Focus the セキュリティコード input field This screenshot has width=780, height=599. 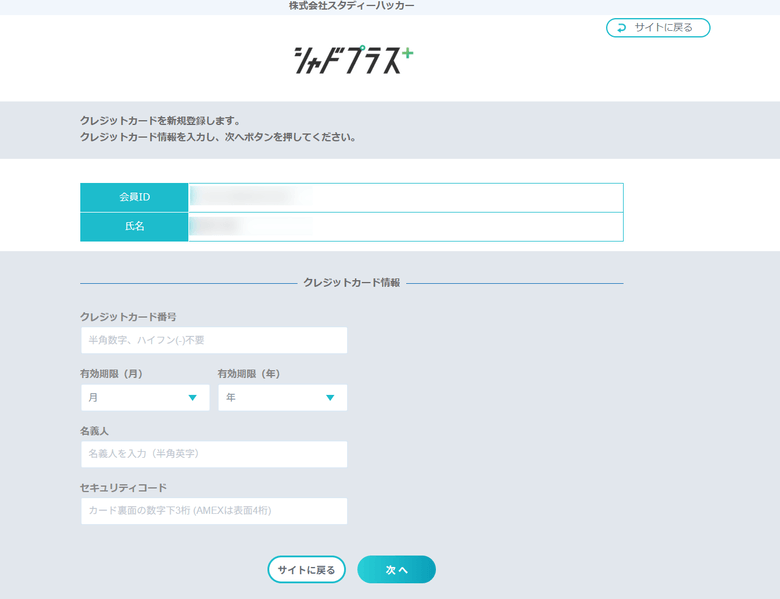point(214,511)
